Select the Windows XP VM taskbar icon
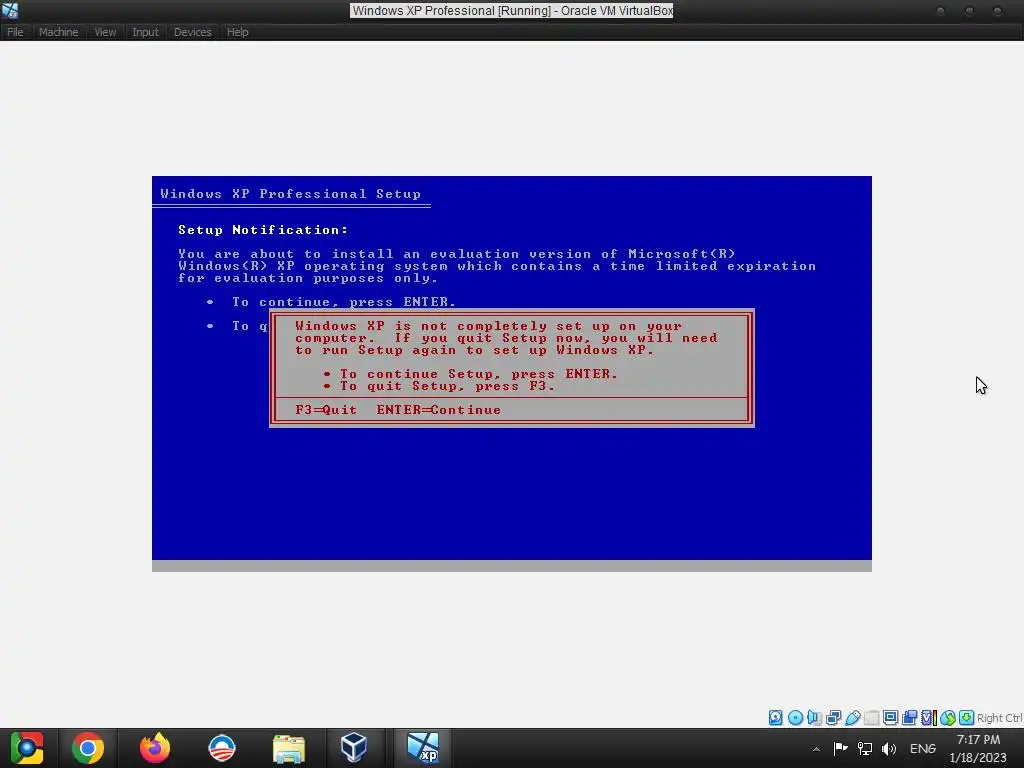The width and height of the screenshot is (1024, 768). (x=423, y=748)
